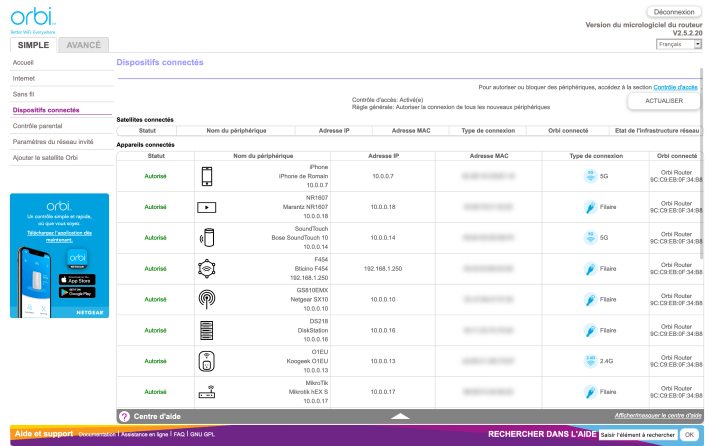Click the Marantz NR1607 media player icon

207,207
